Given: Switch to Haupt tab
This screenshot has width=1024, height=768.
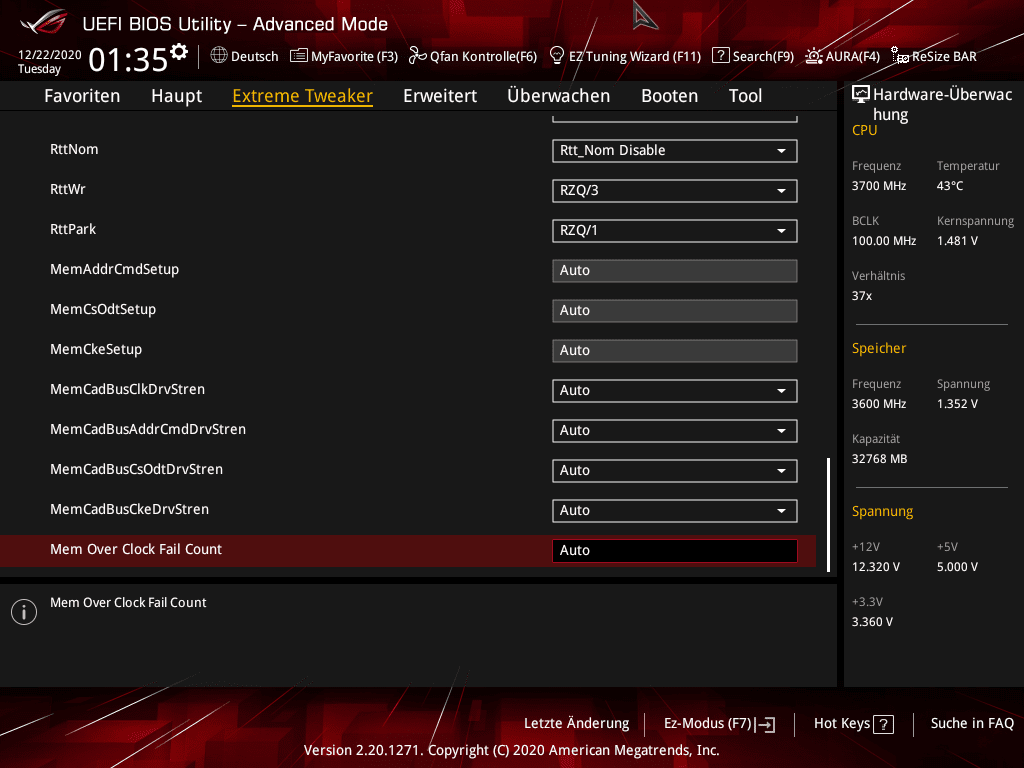Looking at the screenshot, I should click(176, 96).
